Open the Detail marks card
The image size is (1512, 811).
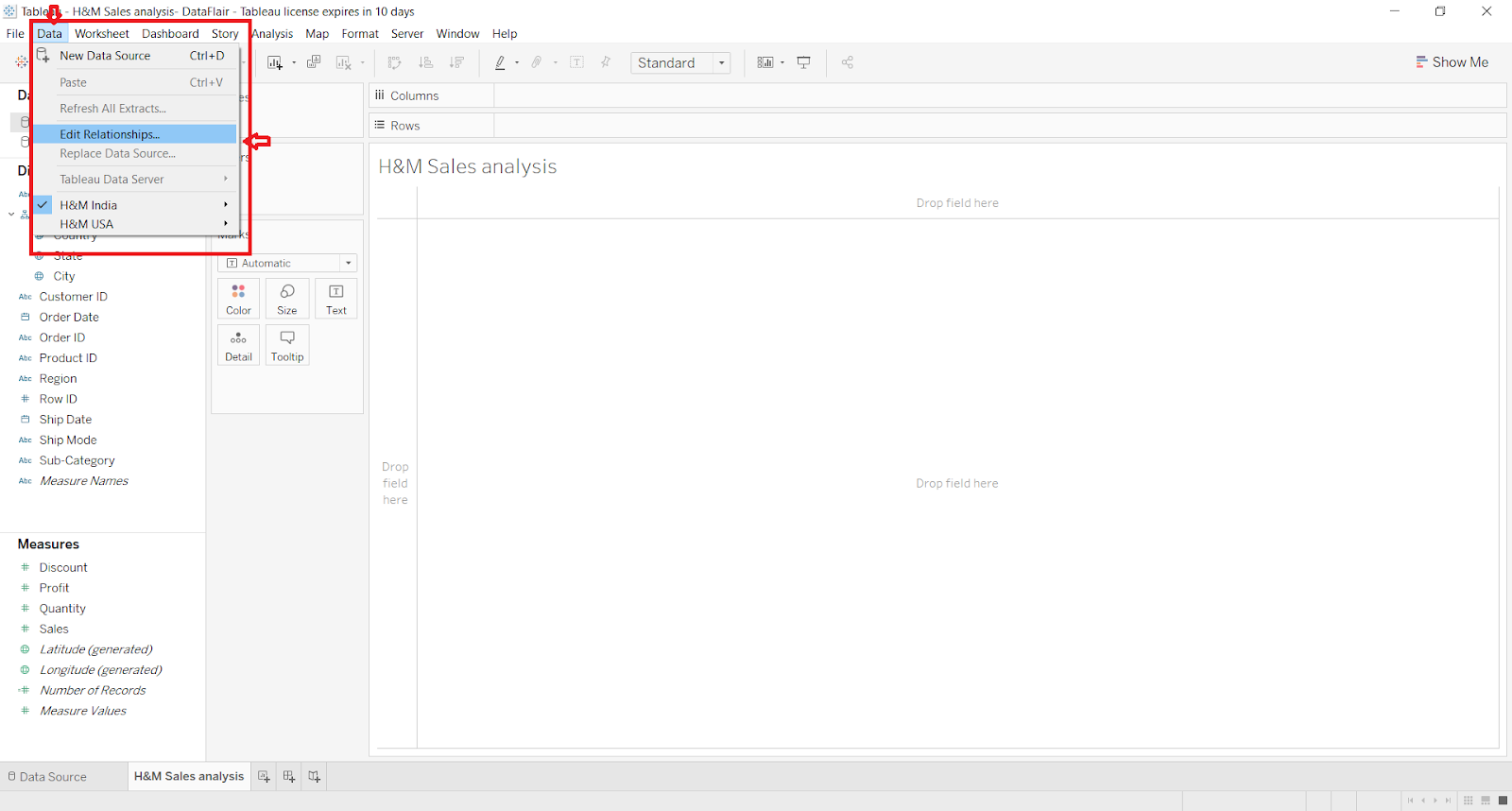tap(238, 345)
